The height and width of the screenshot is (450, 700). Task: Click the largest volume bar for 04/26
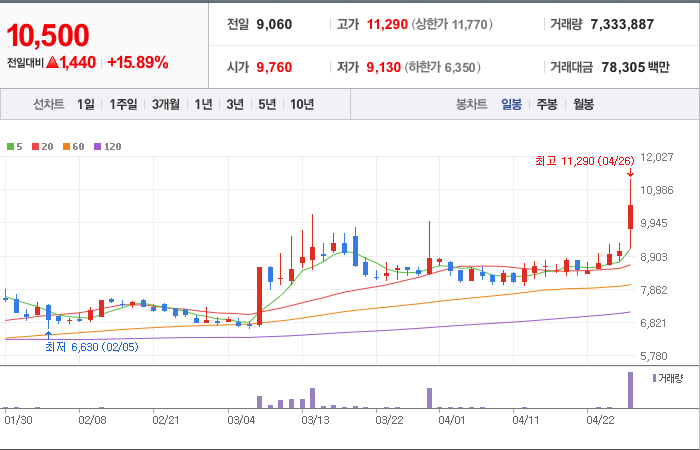coord(630,390)
